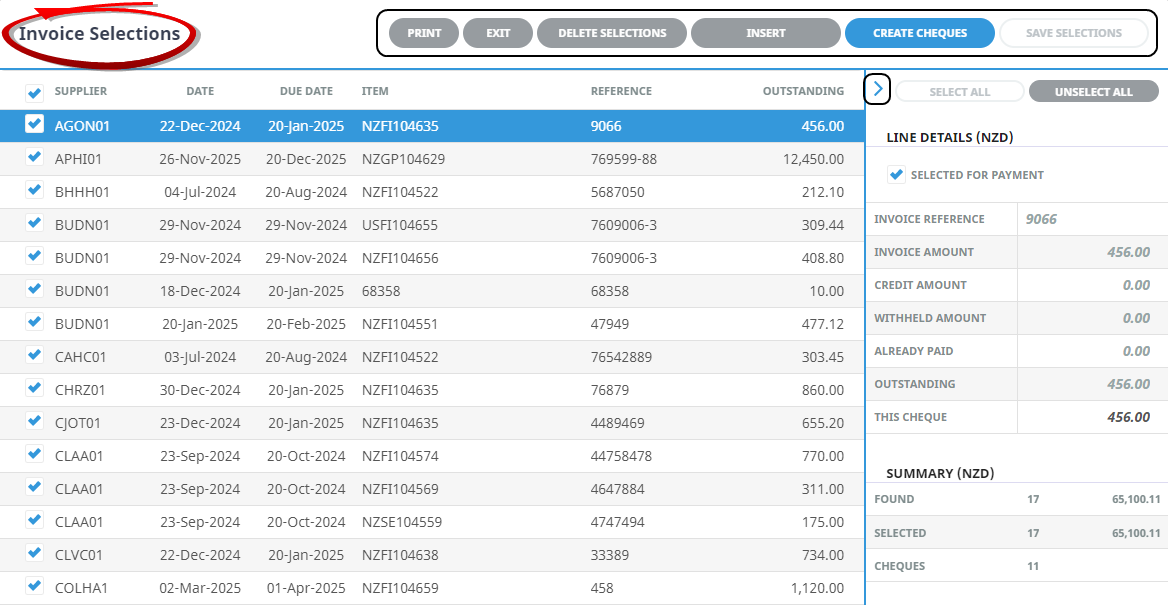Create cheques for selected invoices
Image resolution: width=1168 pixels, height=605 pixels.
tap(919, 33)
